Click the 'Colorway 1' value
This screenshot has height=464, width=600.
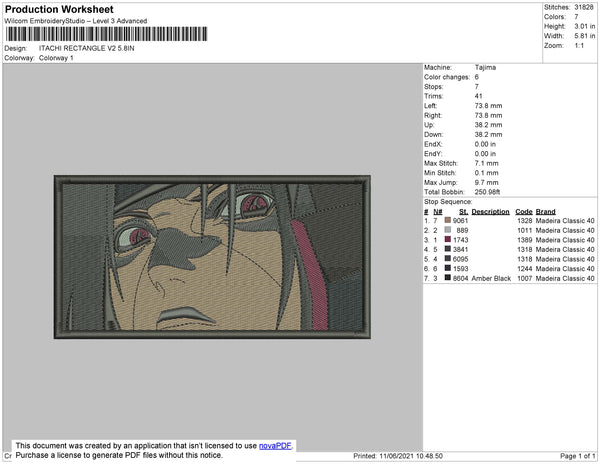(56, 58)
